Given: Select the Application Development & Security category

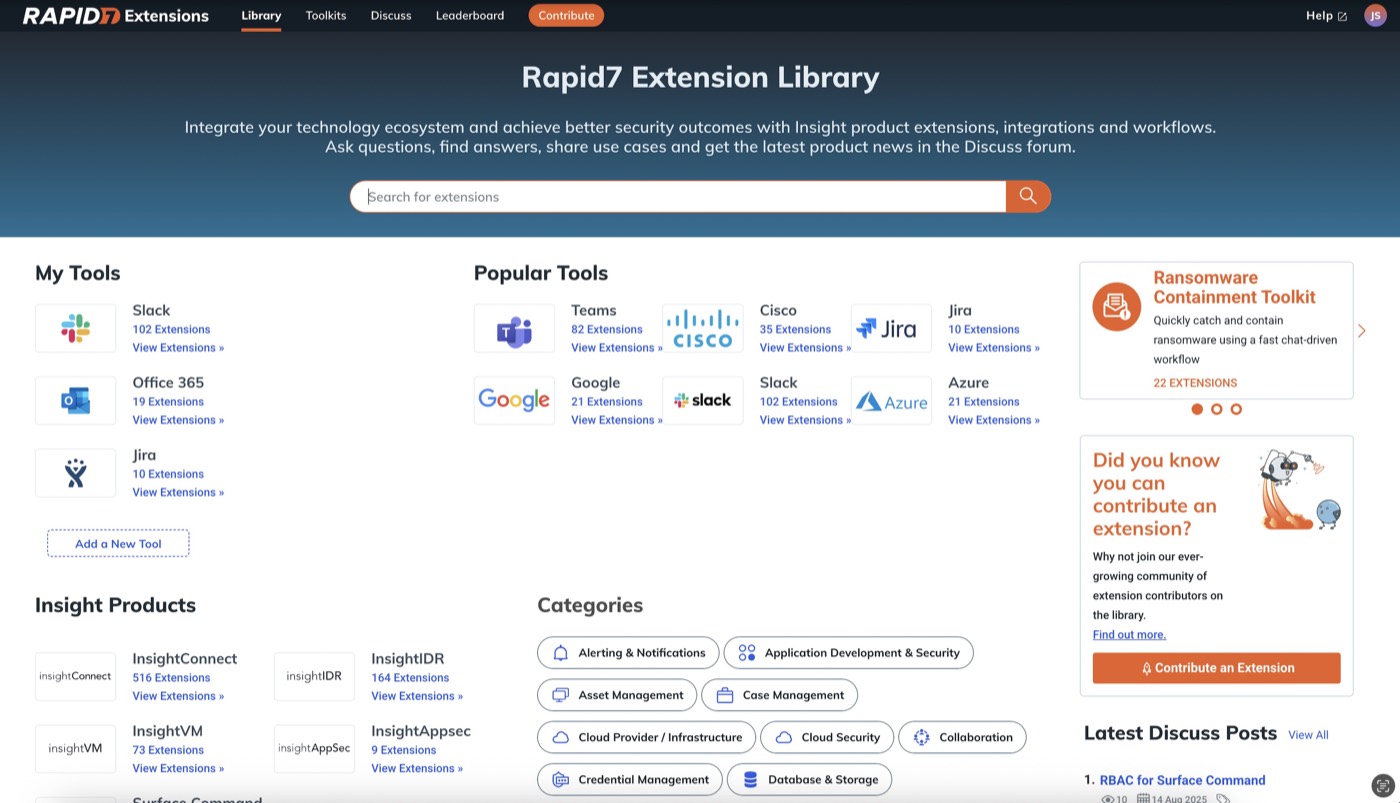Looking at the screenshot, I should 848,653.
